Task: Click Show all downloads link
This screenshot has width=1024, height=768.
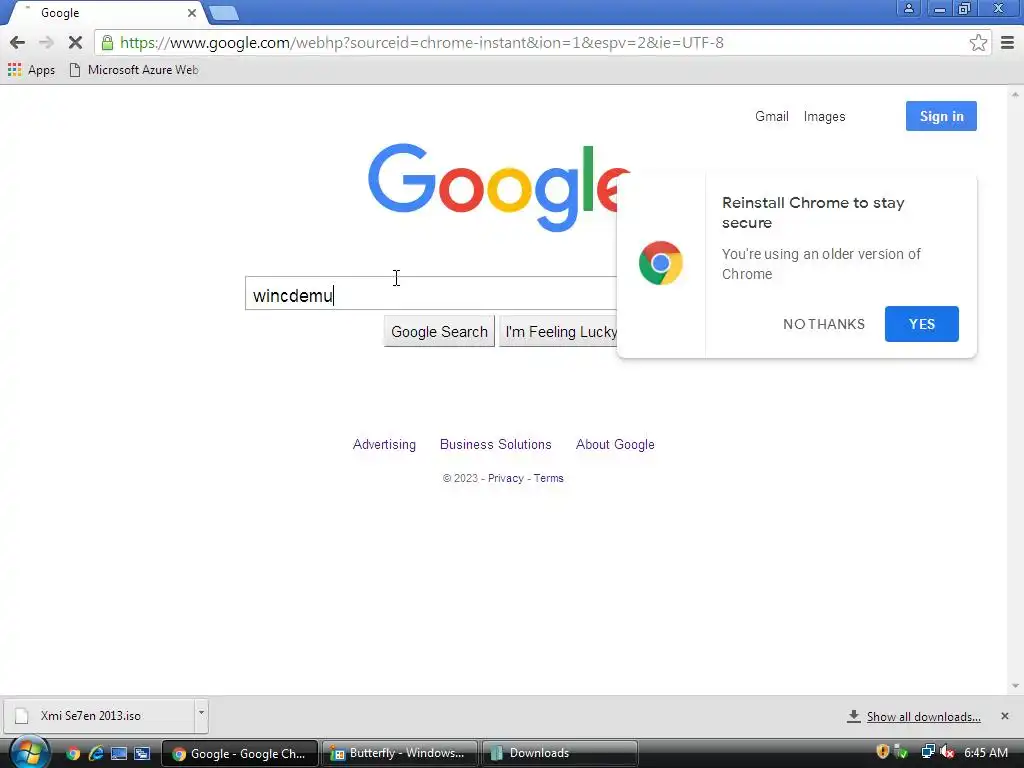Action: [923, 717]
